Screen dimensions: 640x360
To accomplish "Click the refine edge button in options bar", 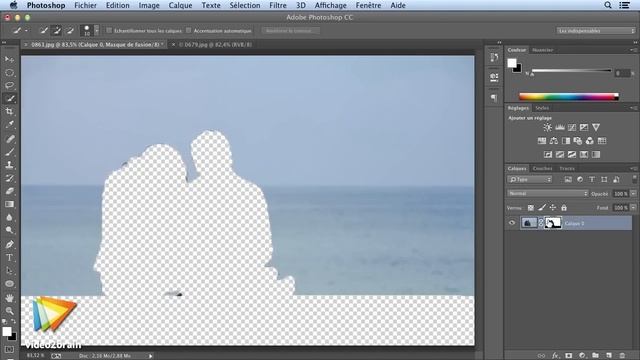I will [290, 31].
